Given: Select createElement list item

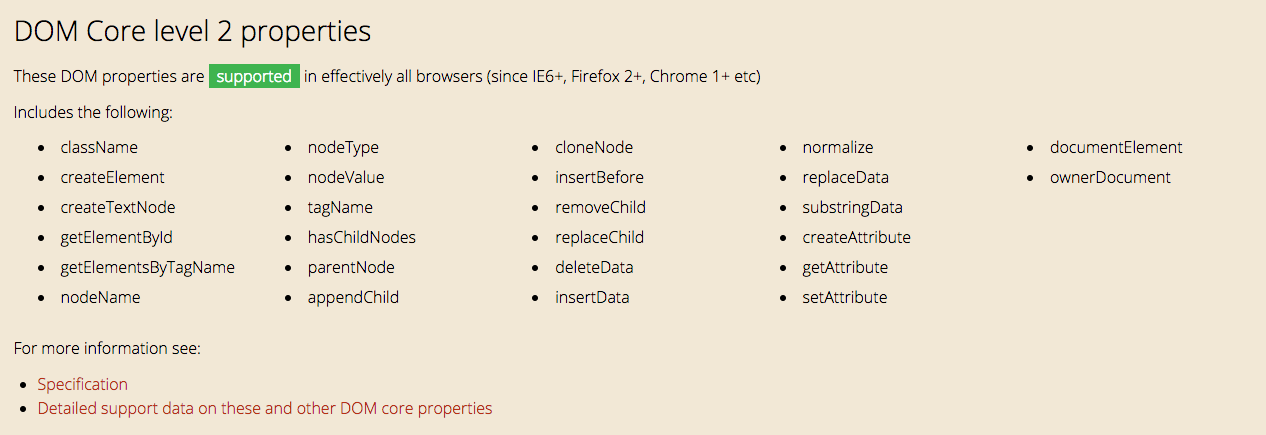Looking at the screenshot, I should point(112,177).
